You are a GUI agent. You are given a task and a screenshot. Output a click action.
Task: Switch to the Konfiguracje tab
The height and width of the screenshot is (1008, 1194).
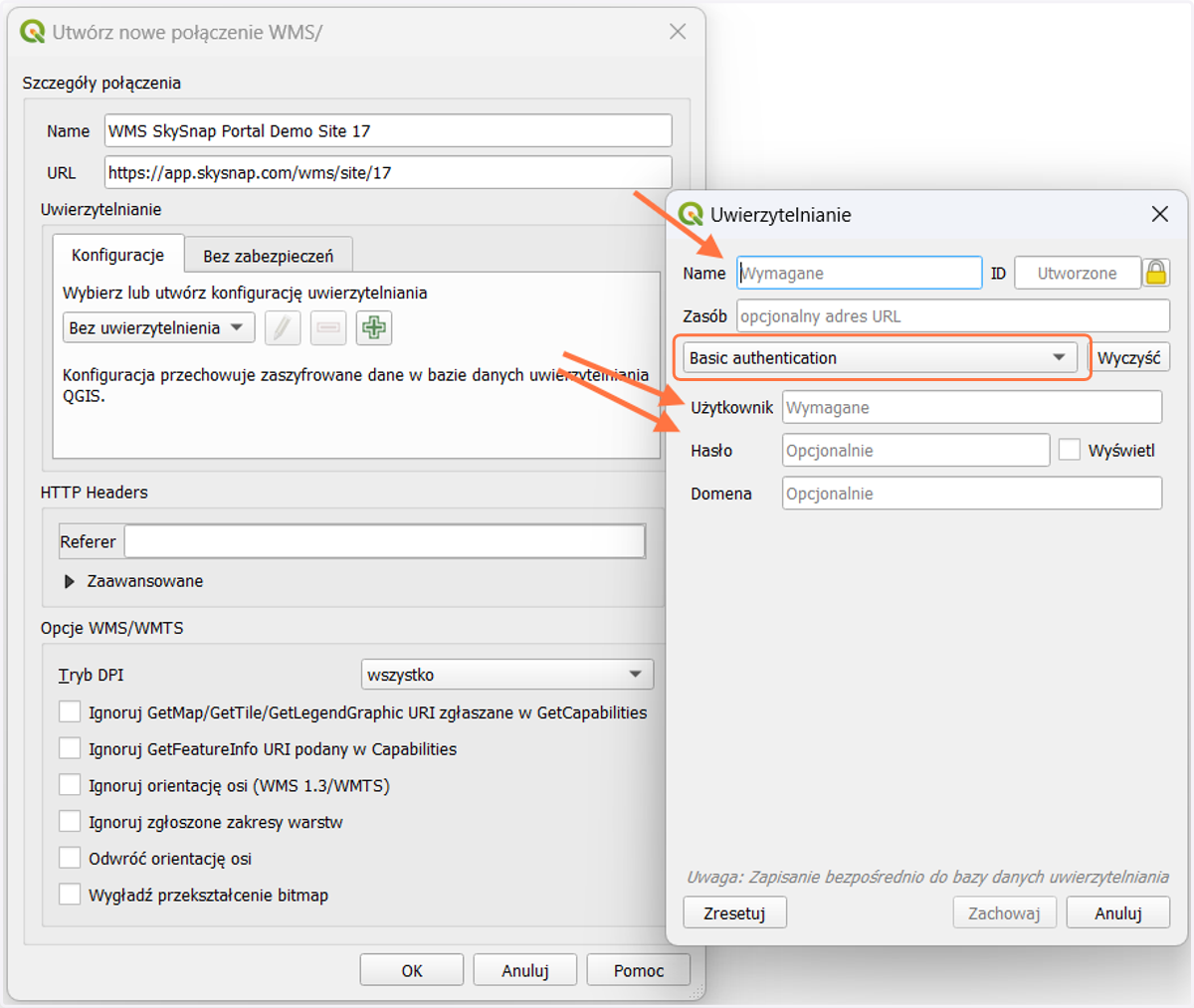(117, 255)
